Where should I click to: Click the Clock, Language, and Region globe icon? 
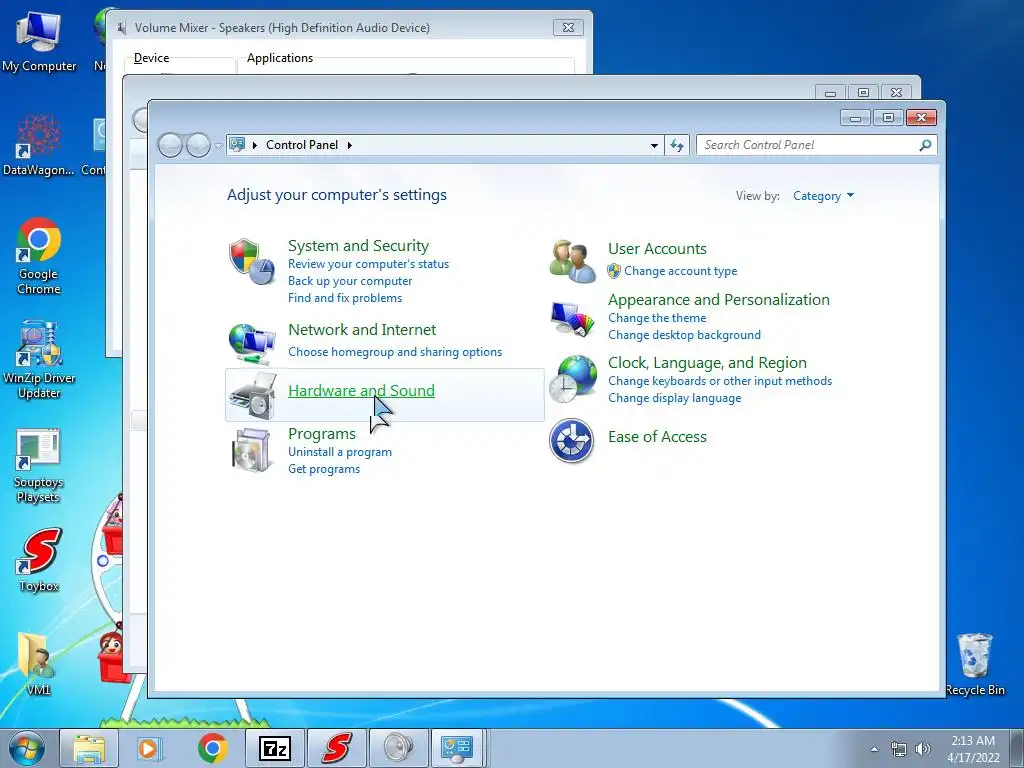(x=572, y=379)
